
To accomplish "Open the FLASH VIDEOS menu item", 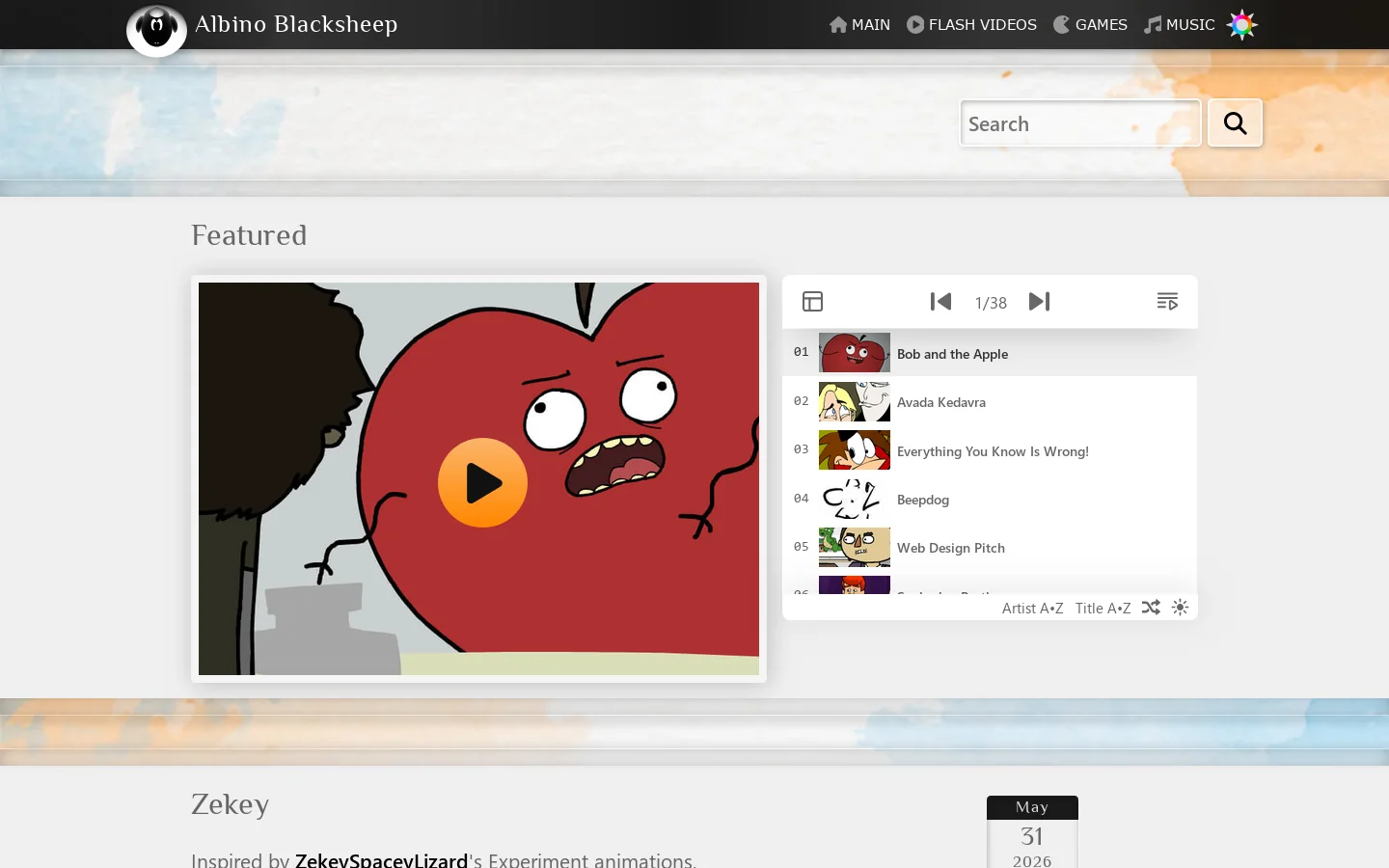I will tap(971, 25).
